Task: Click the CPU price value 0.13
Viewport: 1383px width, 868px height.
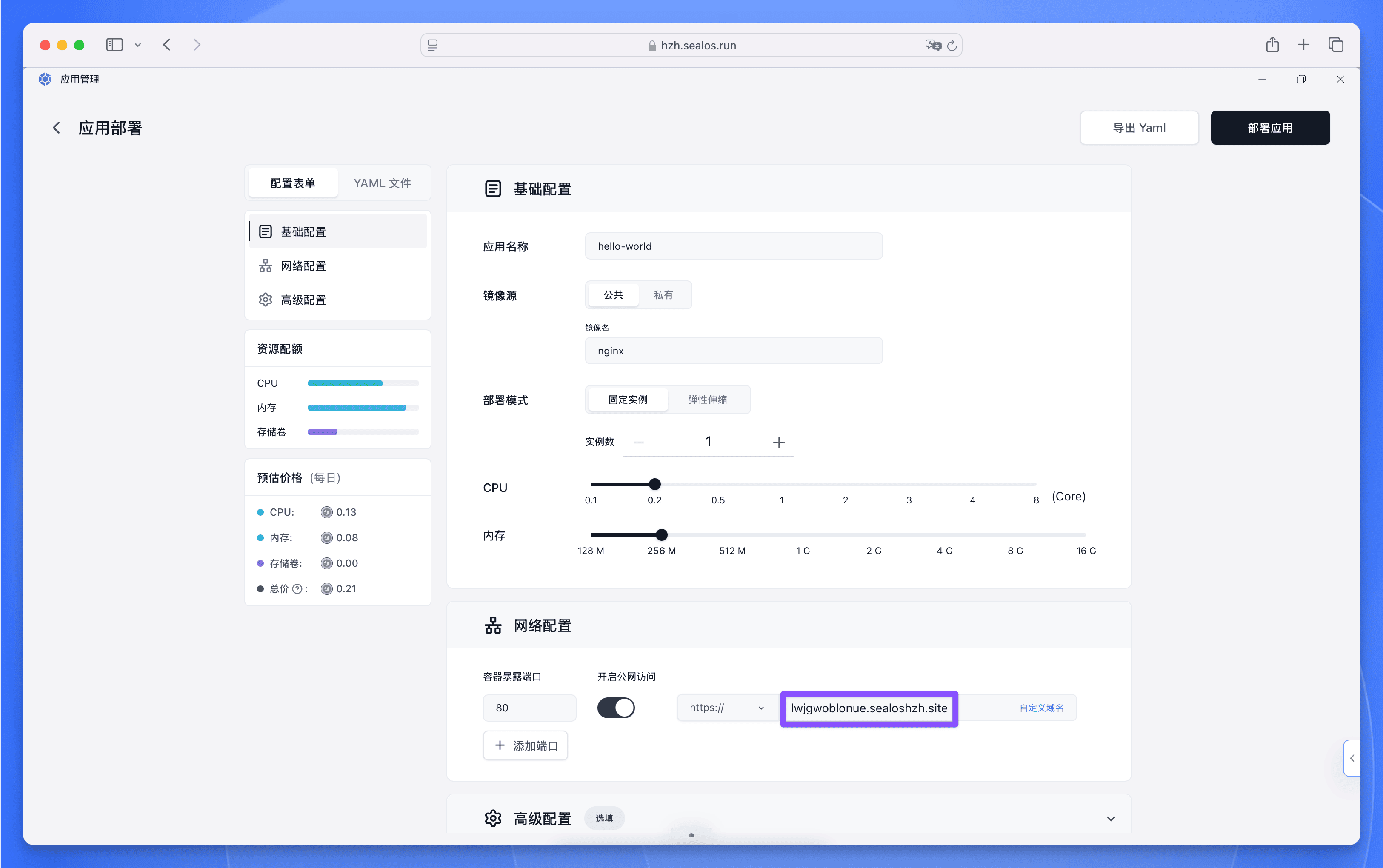Action: tap(346, 512)
